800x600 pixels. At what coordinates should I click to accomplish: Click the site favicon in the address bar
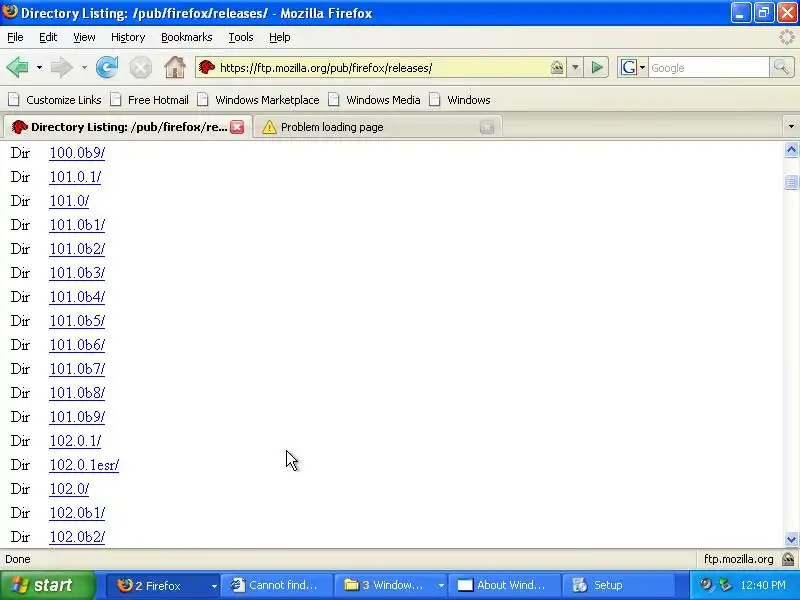[x=207, y=67]
